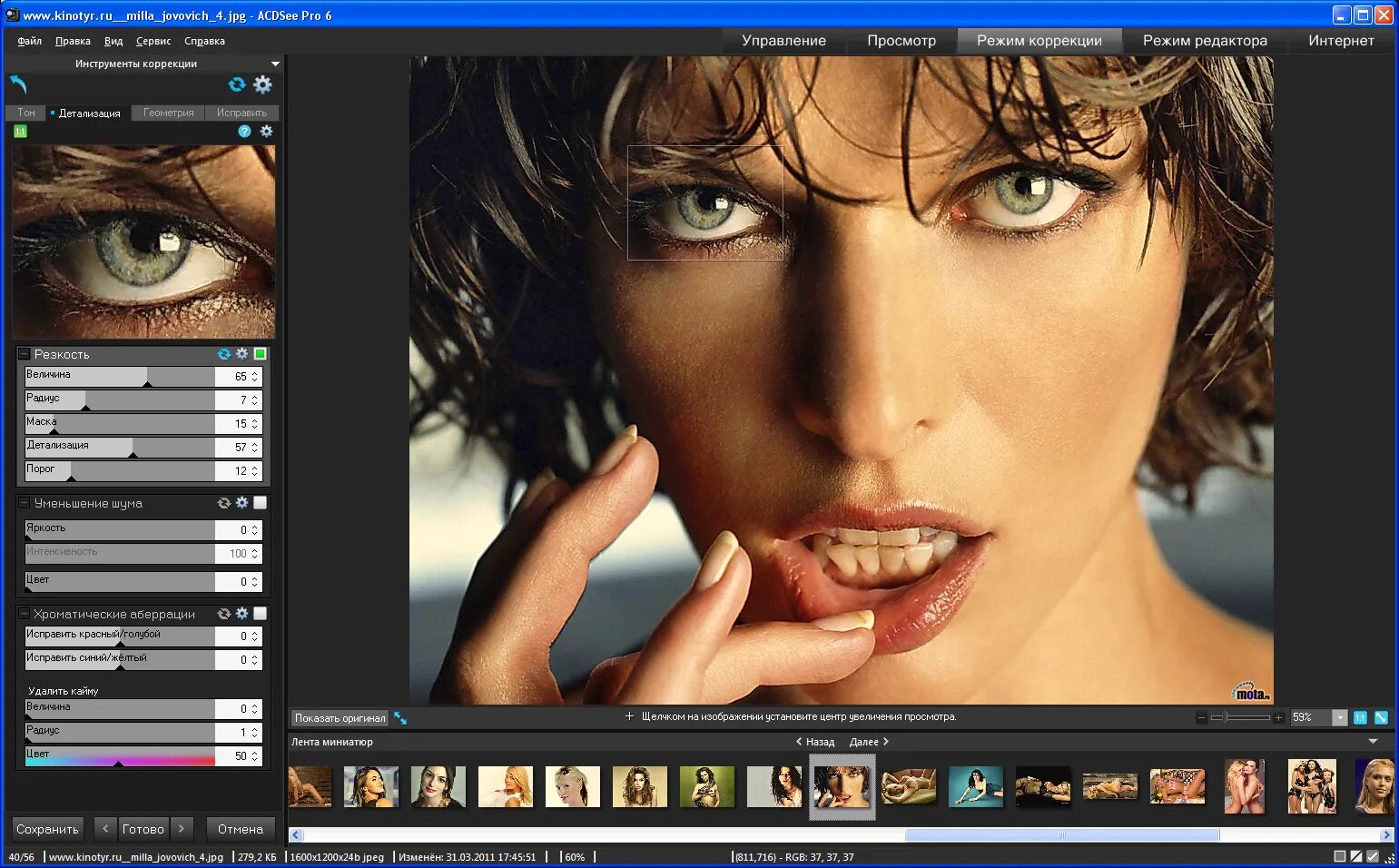1399x868 pixels.
Task: Open the Интернет mode tab
Action: tap(1341, 41)
